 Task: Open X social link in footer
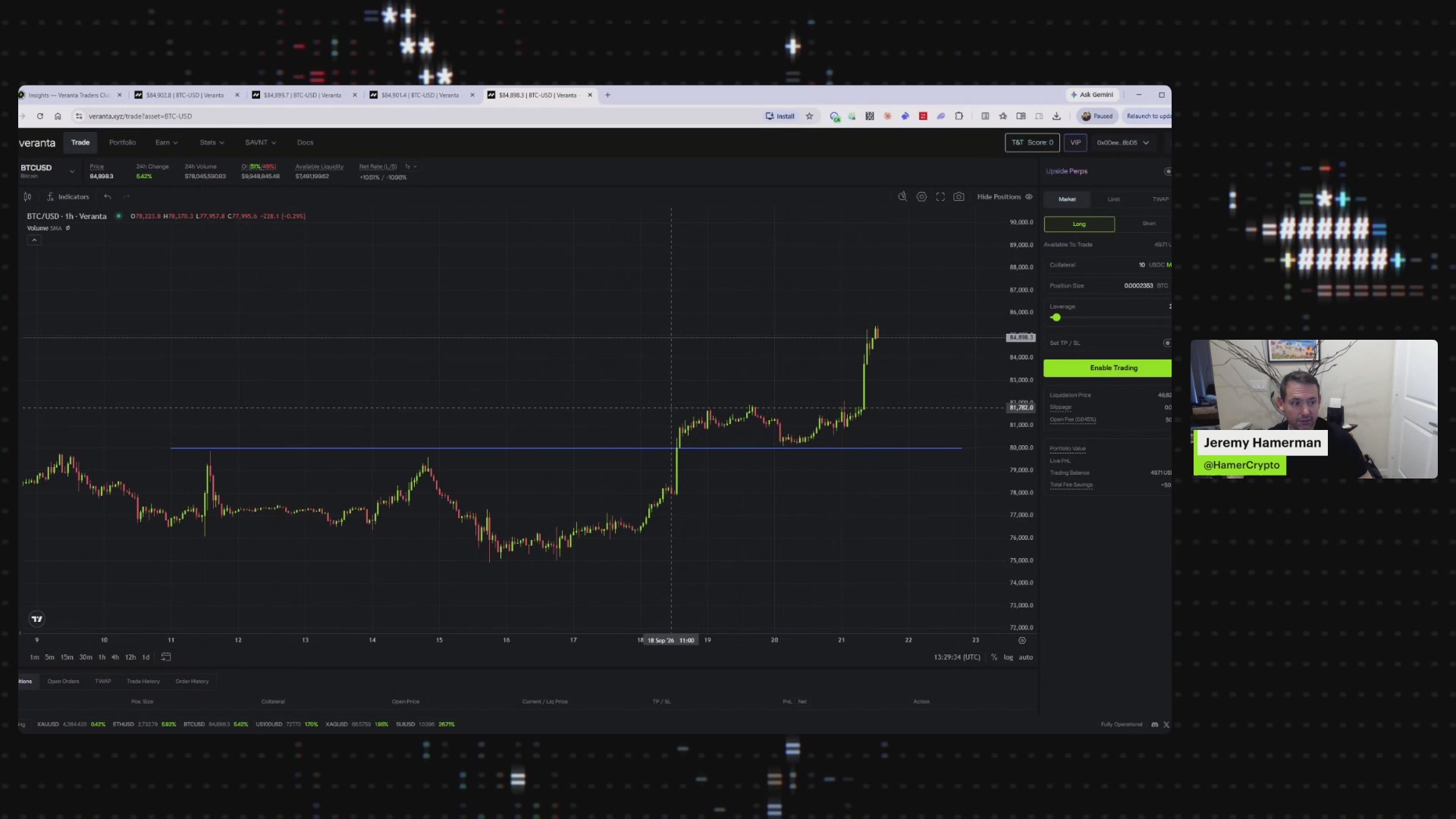(1166, 724)
